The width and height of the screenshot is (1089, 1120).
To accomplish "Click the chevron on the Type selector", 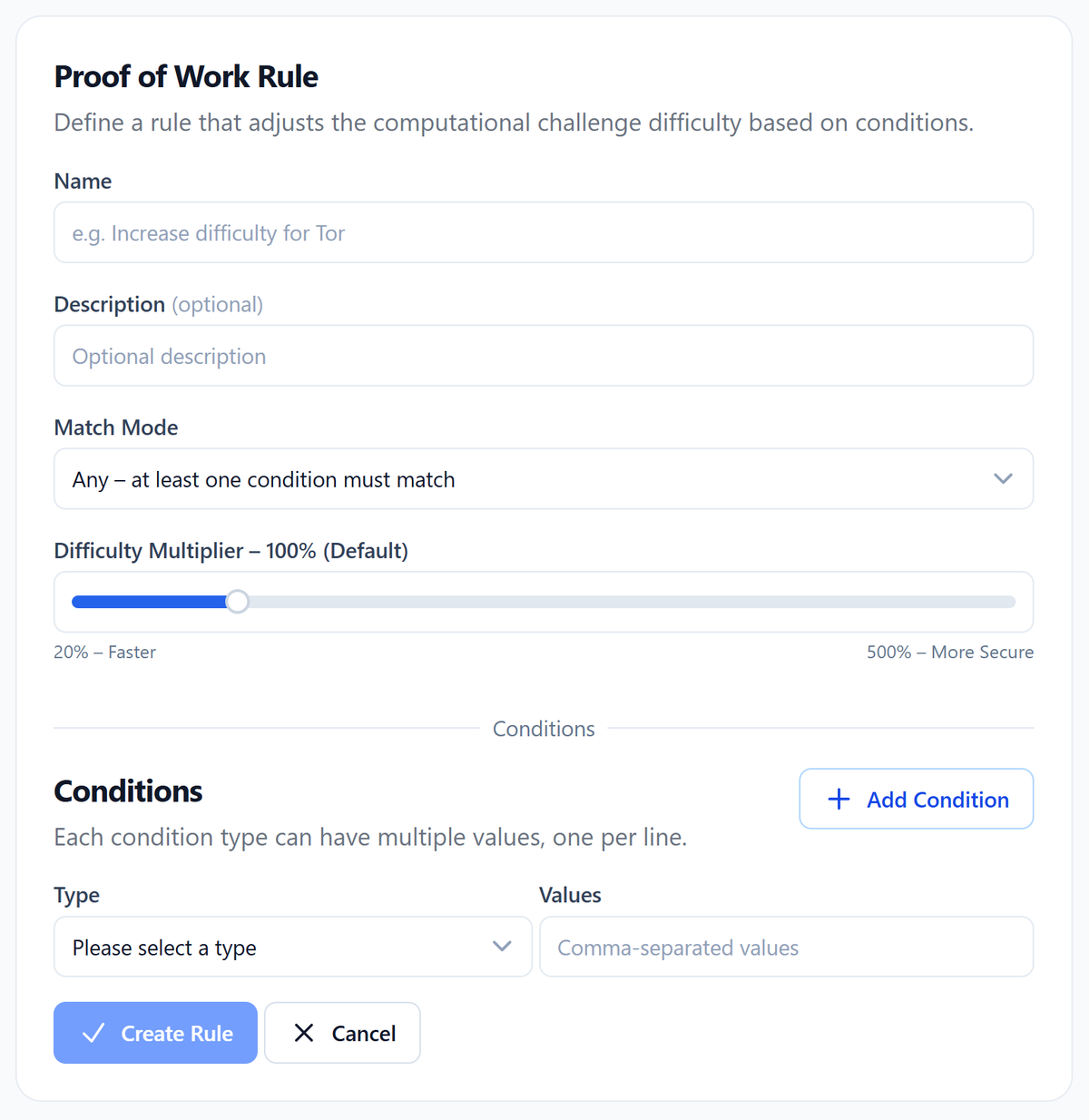I will (502, 947).
